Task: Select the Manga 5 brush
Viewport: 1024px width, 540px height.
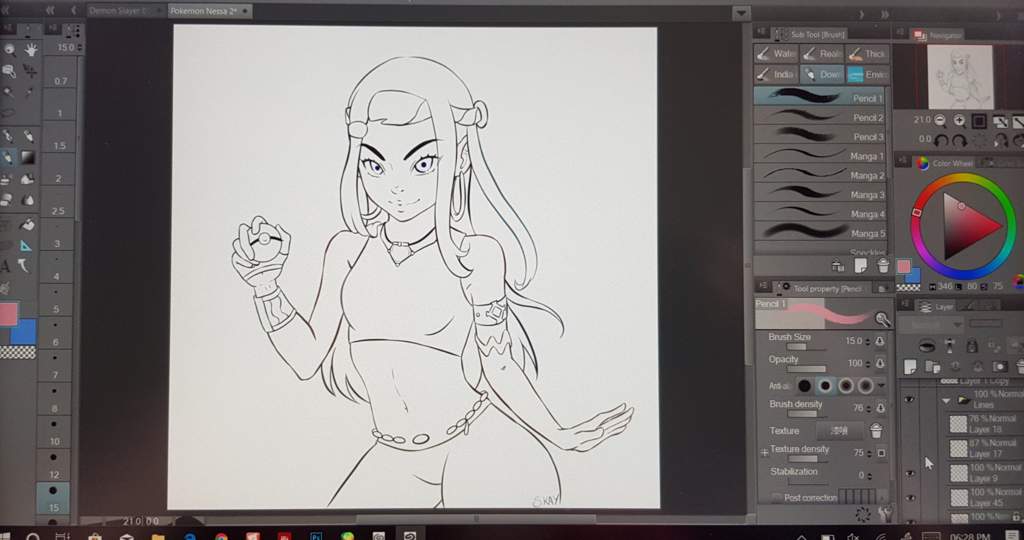Action: 820,232
